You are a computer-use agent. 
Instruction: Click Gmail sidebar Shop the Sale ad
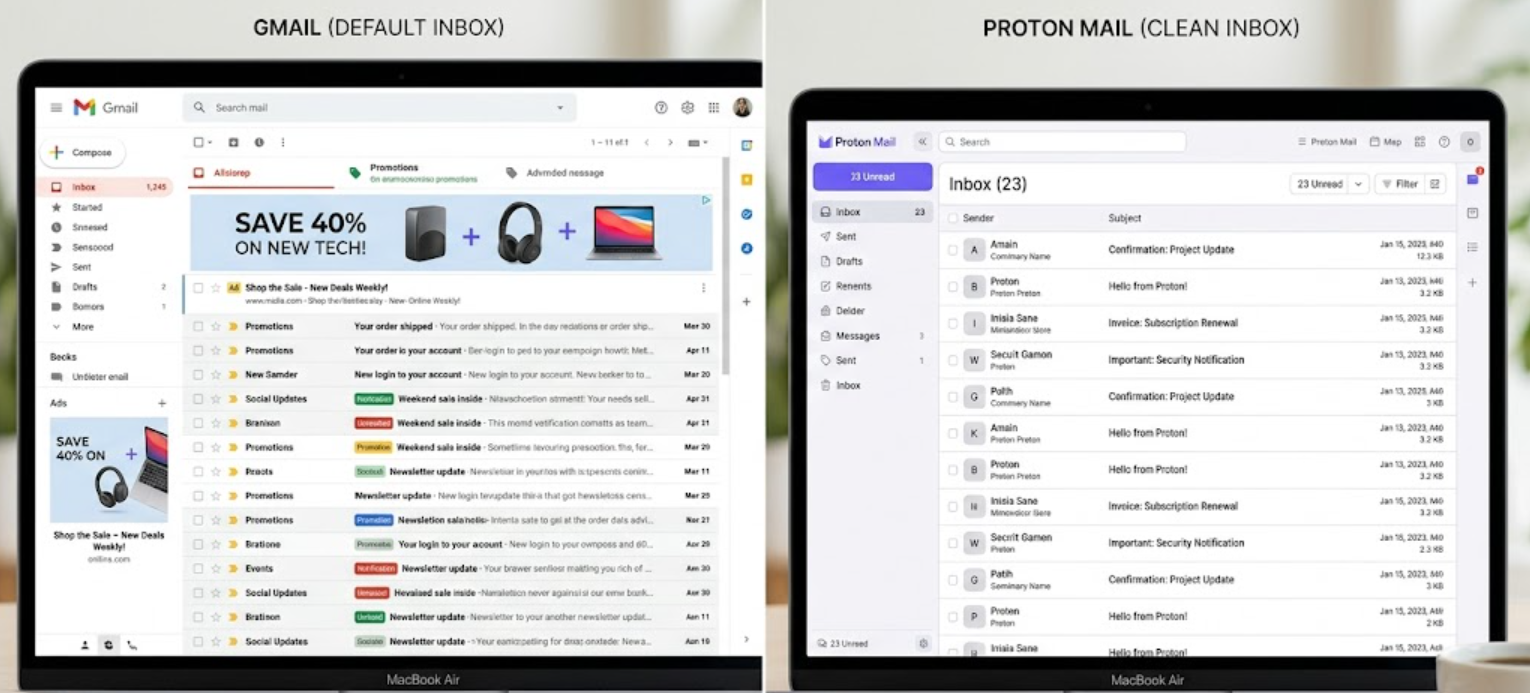[109, 490]
